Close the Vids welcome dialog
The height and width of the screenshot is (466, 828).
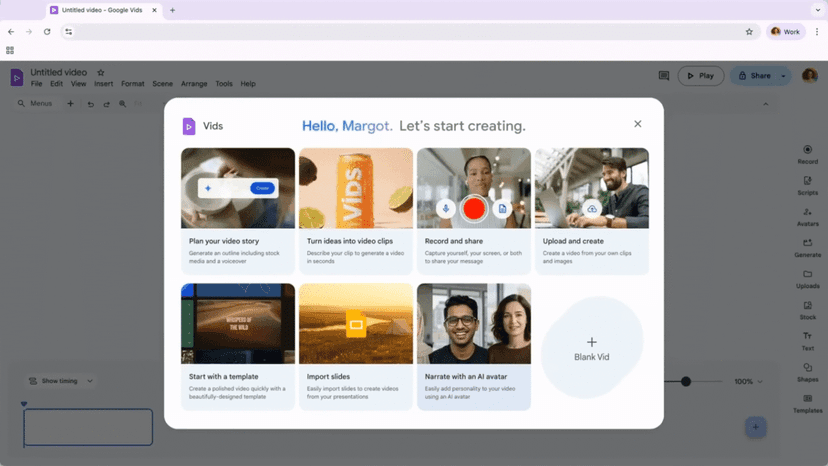click(x=638, y=124)
